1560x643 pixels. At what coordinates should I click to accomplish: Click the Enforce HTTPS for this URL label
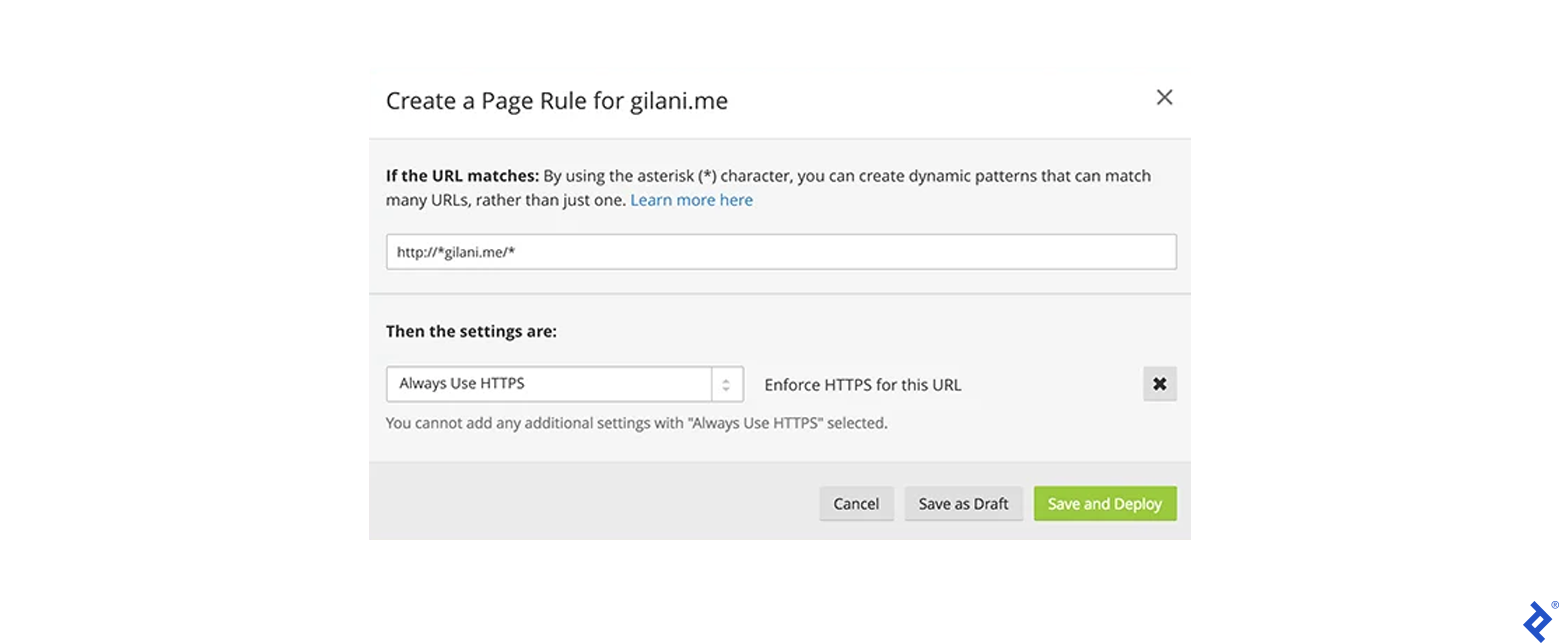pos(864,384)
